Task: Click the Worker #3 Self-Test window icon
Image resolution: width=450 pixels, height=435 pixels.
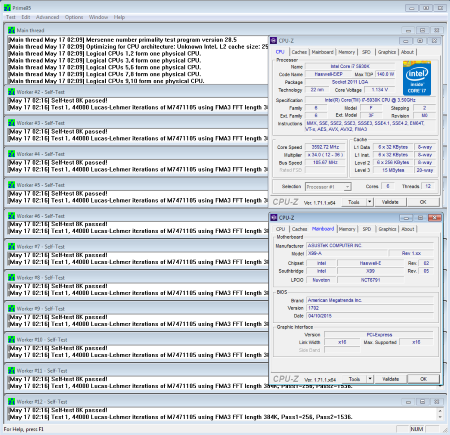Action: 12,123
